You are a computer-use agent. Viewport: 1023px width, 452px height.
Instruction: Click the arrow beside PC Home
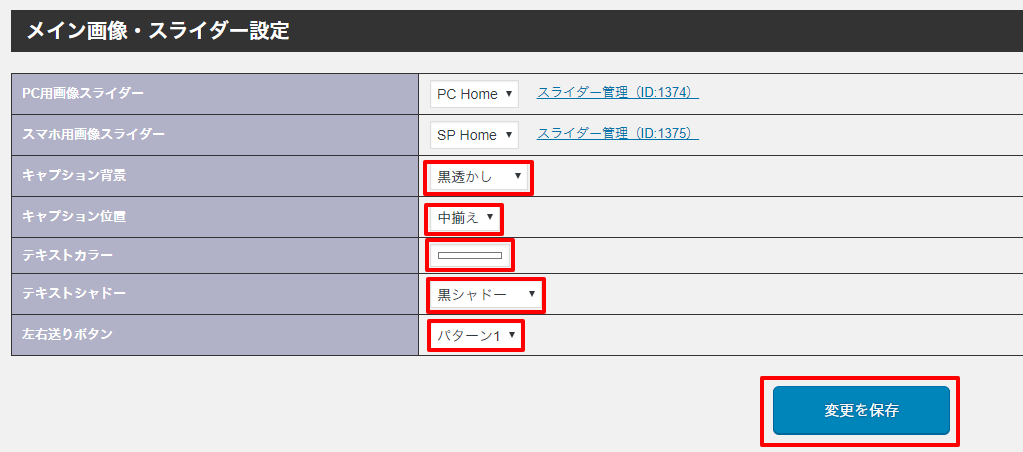pos(509,94)
